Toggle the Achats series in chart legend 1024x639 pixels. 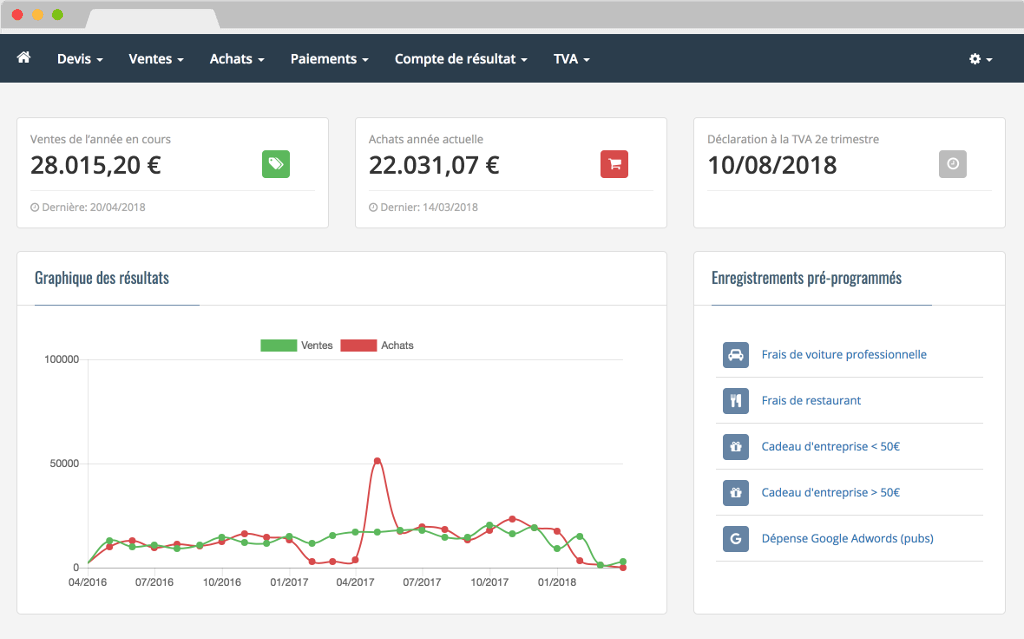coord(377,345)
